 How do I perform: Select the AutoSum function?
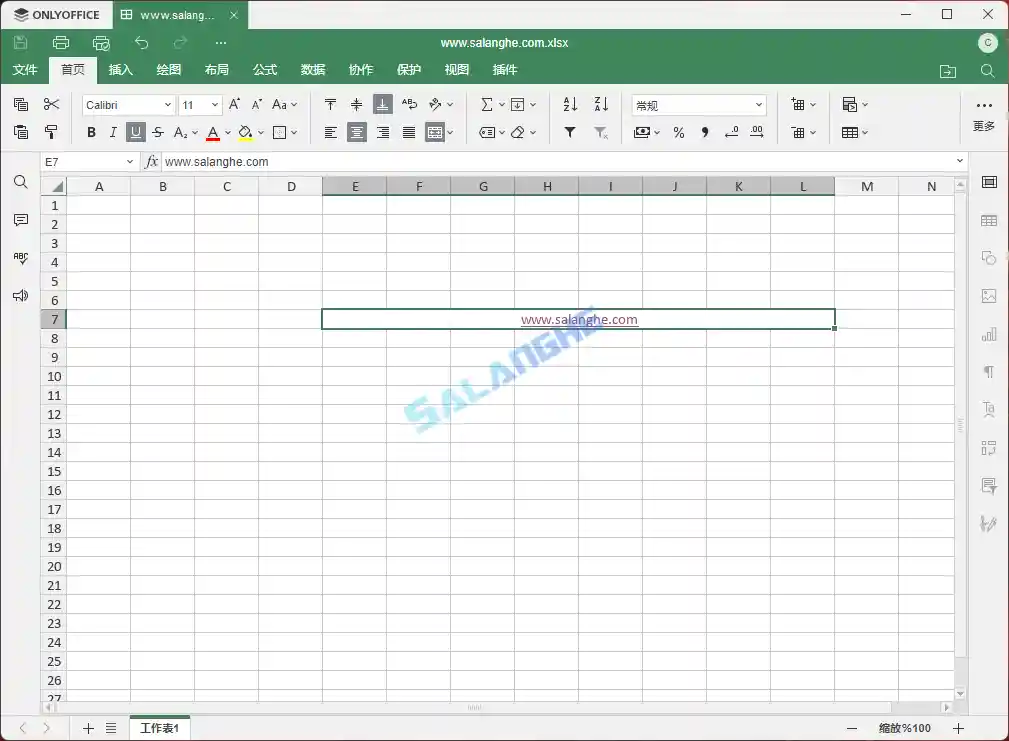coord(487,104)
